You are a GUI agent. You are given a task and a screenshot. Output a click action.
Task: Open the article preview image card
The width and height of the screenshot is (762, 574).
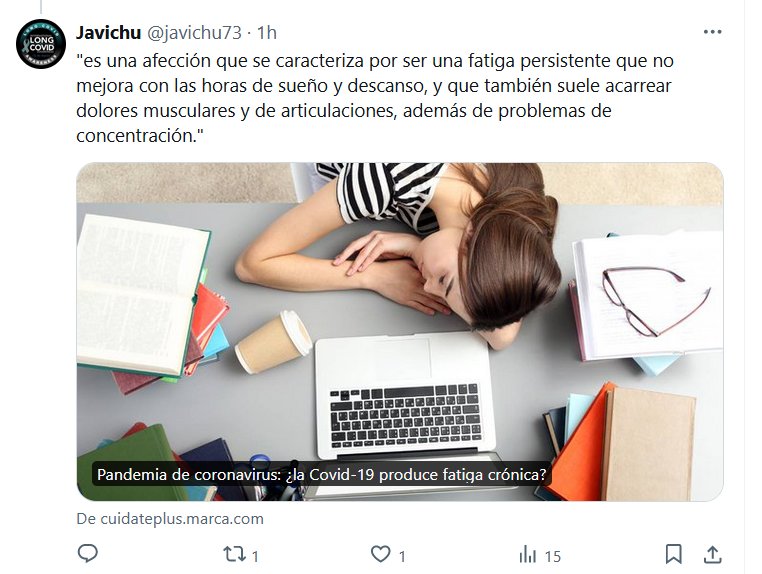point(400,331)
